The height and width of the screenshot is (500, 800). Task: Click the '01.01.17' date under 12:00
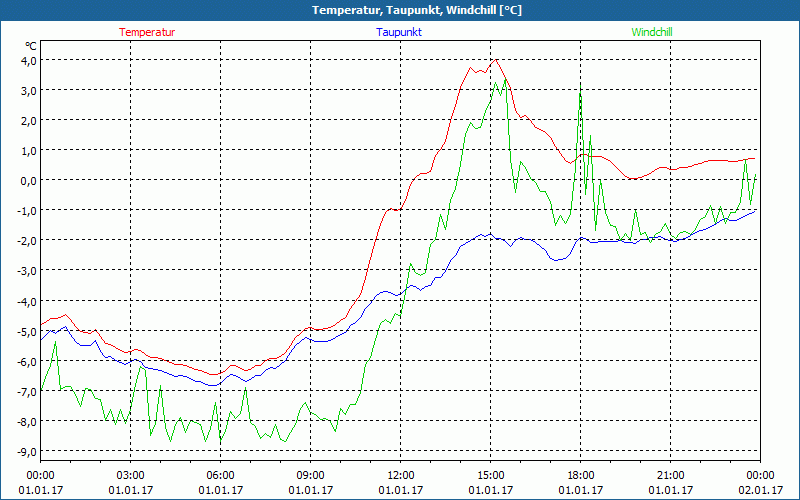coord(401,490)
